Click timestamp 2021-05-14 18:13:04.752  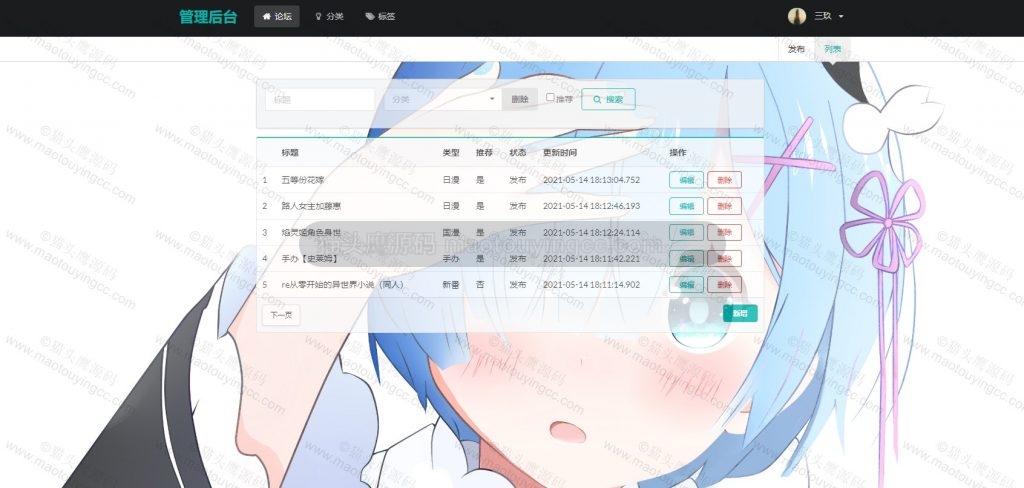(592, 180)
